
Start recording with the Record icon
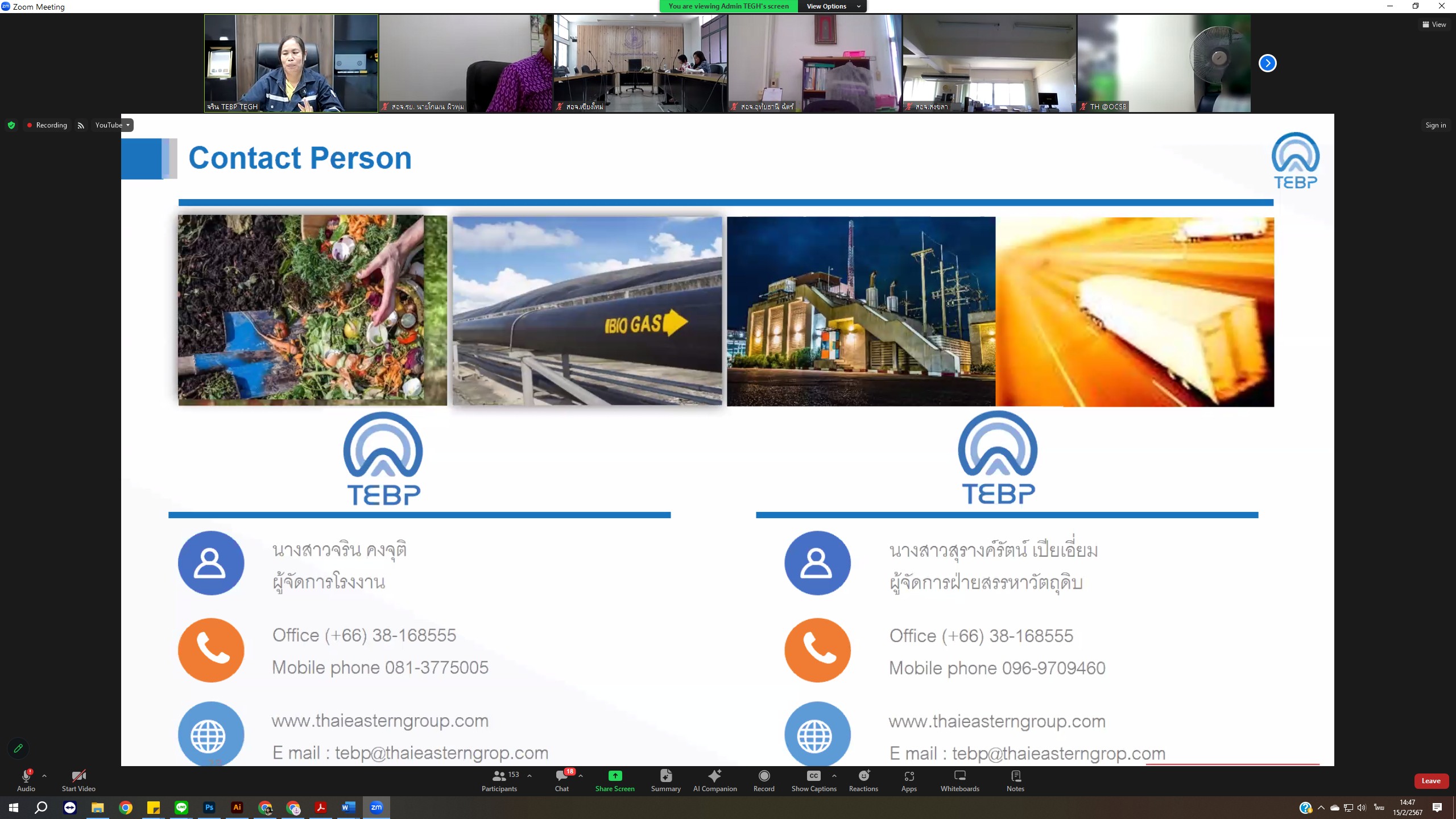pos(764,780)
